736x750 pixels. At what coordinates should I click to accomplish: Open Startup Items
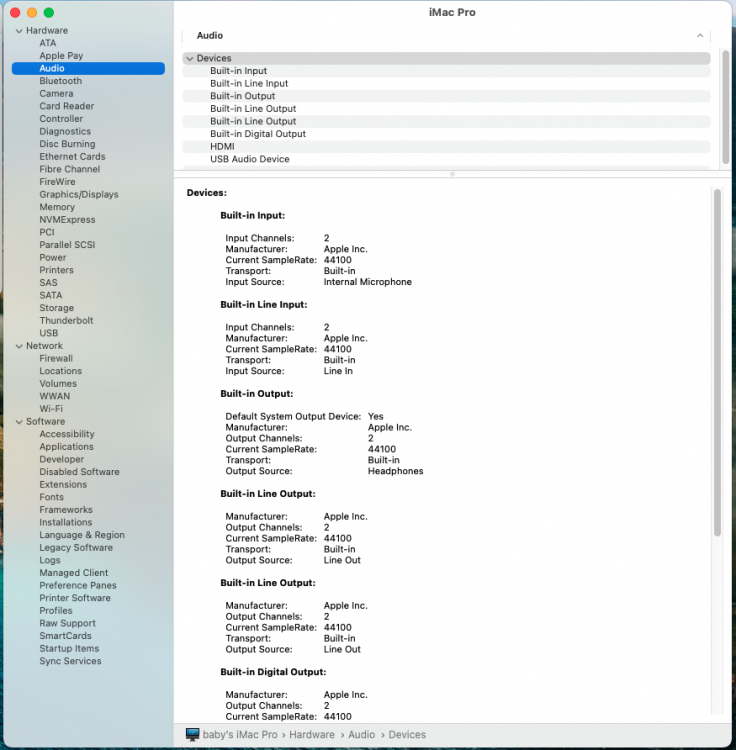[x=69, y=649]
